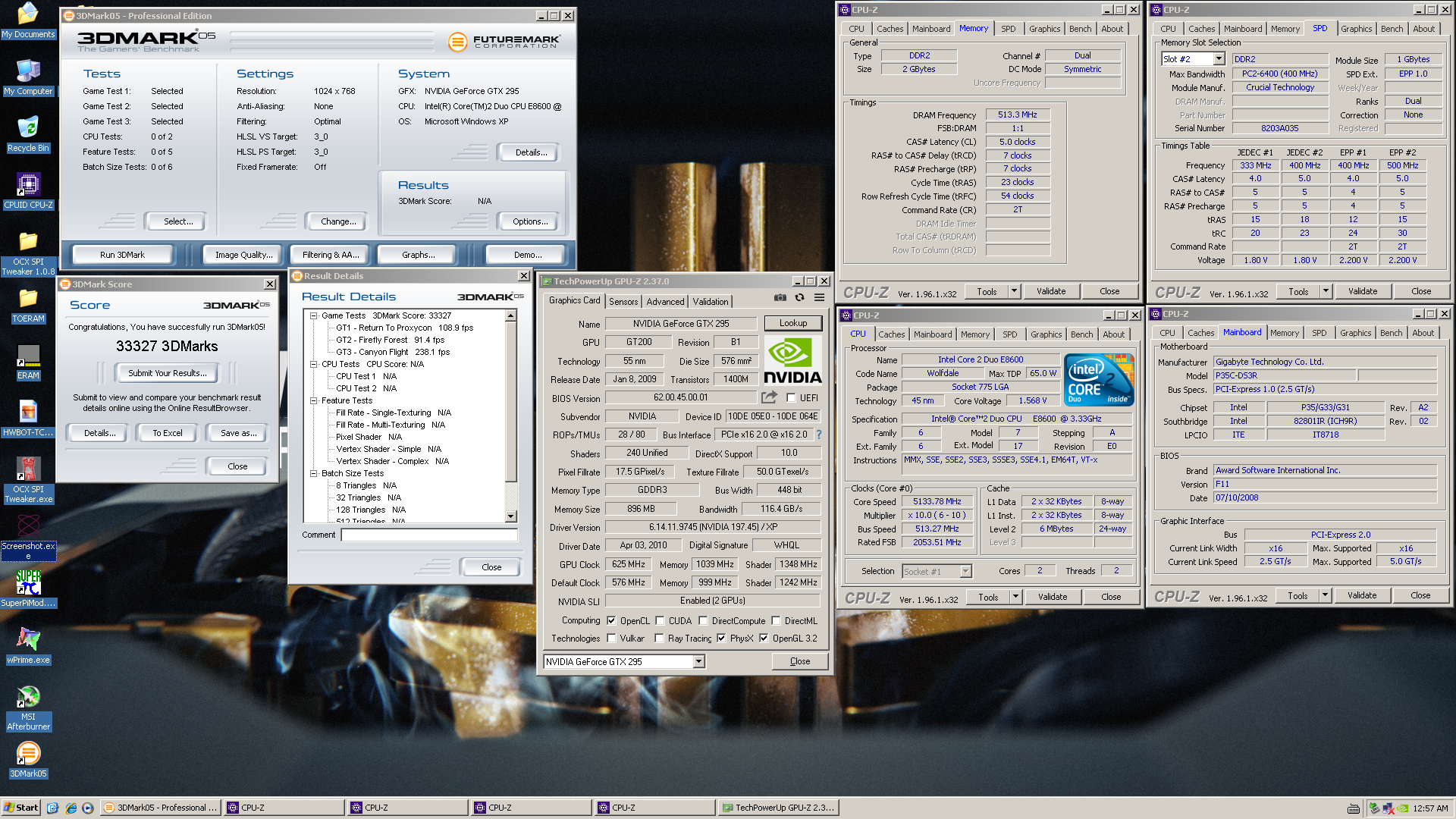
Task: Toggle PhysX checkbox in GPU-Z
Action: pos(721,638)
